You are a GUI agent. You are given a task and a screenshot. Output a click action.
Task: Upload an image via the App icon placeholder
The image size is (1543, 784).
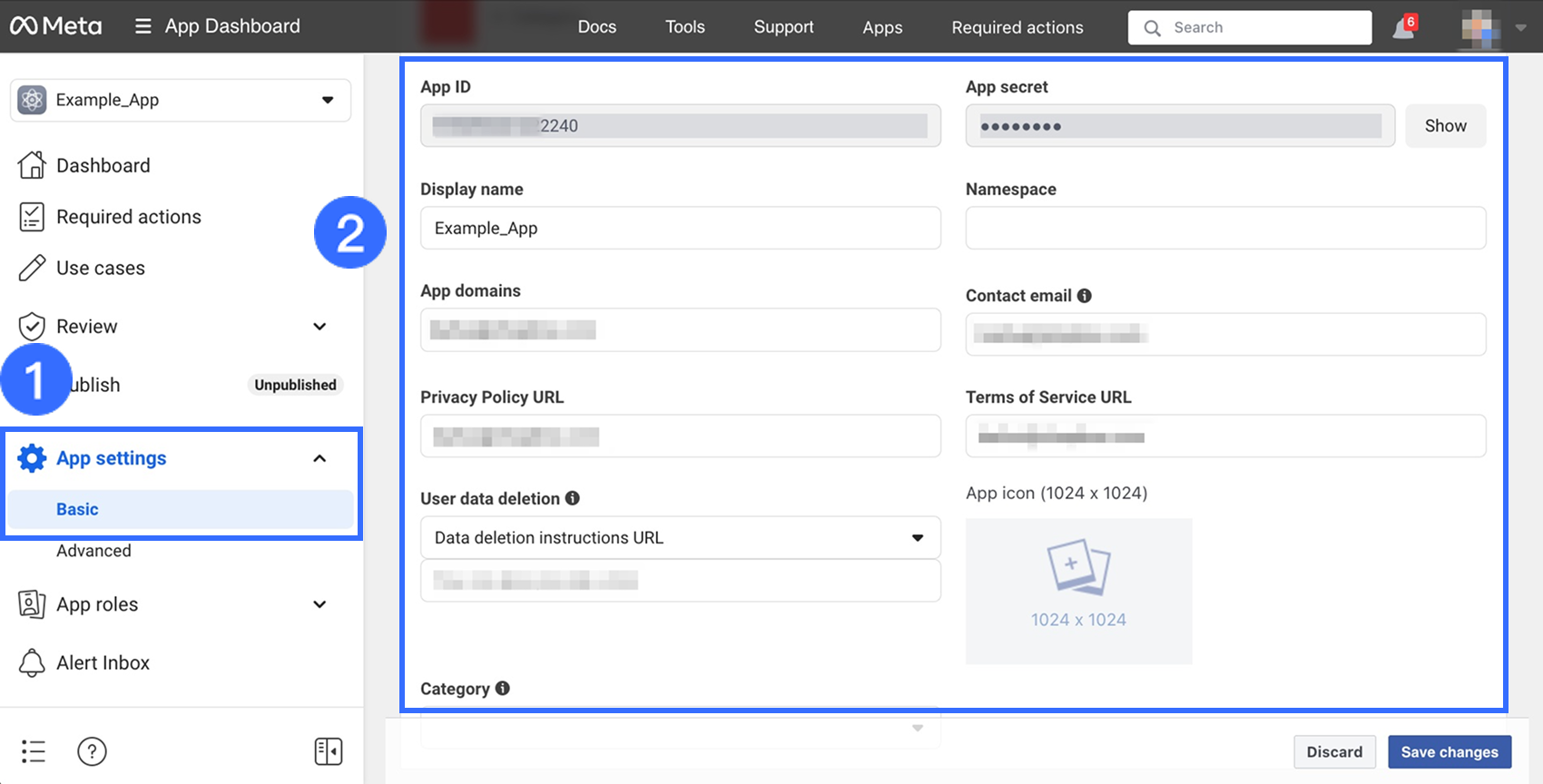click(x=1079, y=591)
